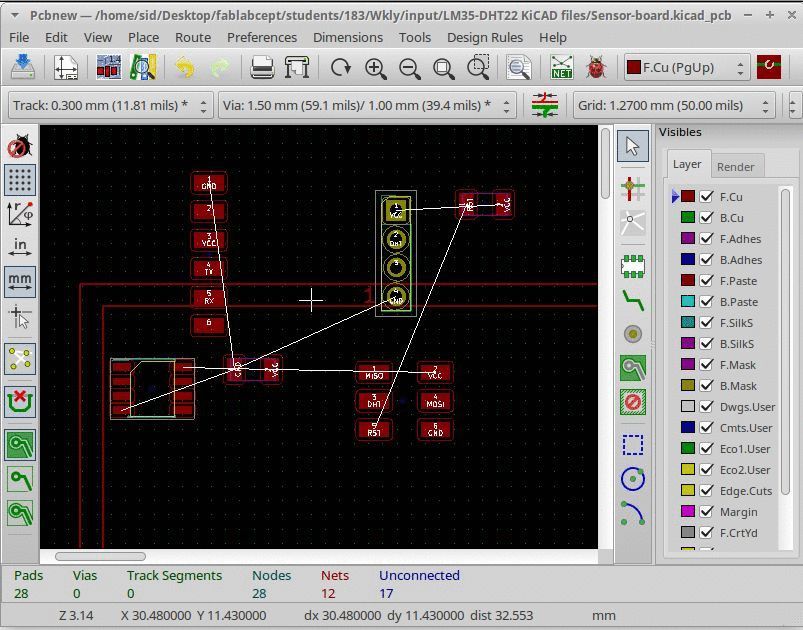Open the active layer F.Cu dropdown
Viewport: 803px width, 630px height.
687,67
